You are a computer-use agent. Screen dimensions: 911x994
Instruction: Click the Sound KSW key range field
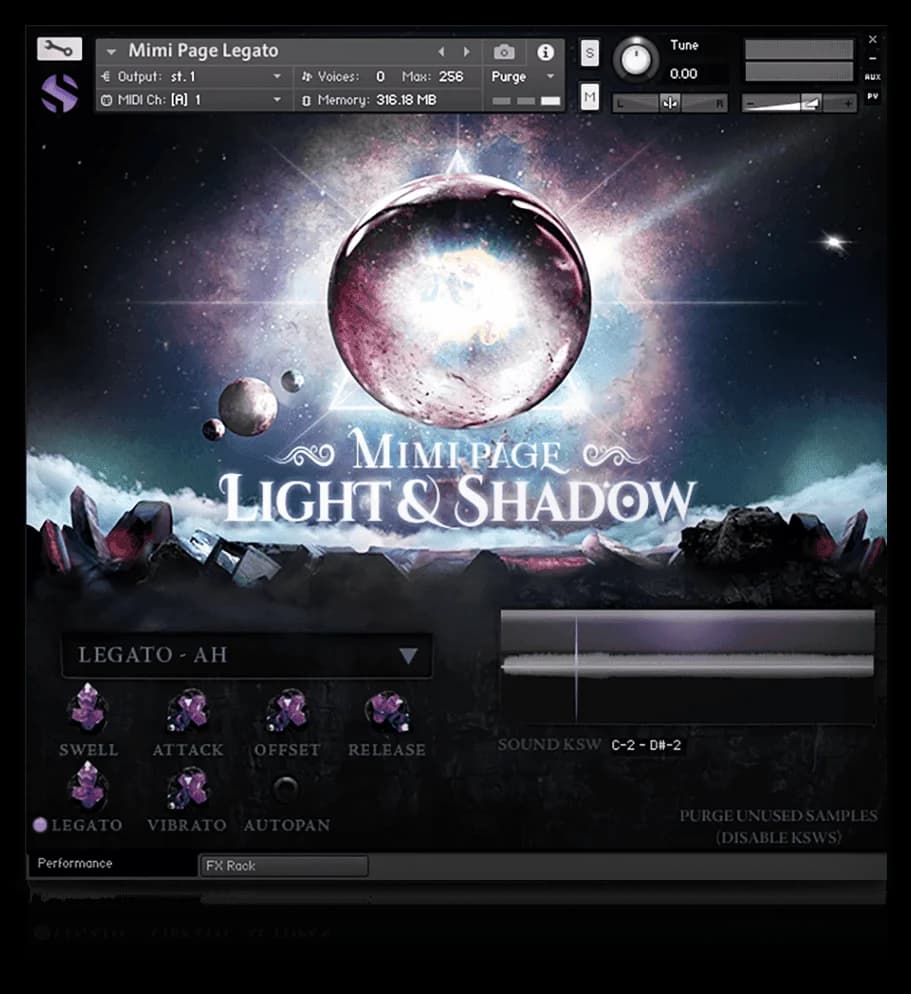coord(647,746)
